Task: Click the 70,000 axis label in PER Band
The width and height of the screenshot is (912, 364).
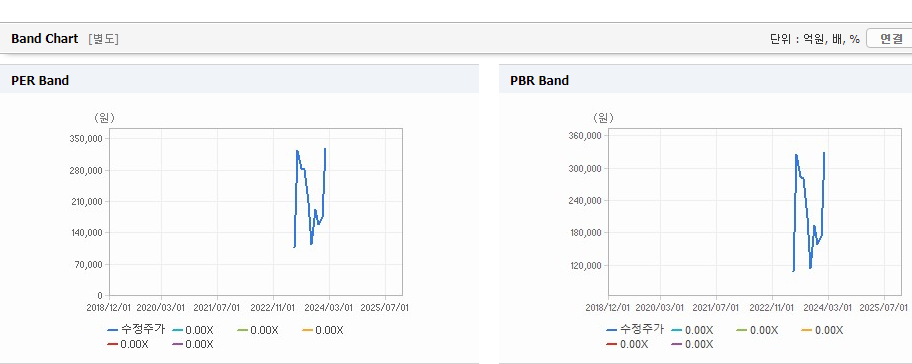Action: [88, 264]
